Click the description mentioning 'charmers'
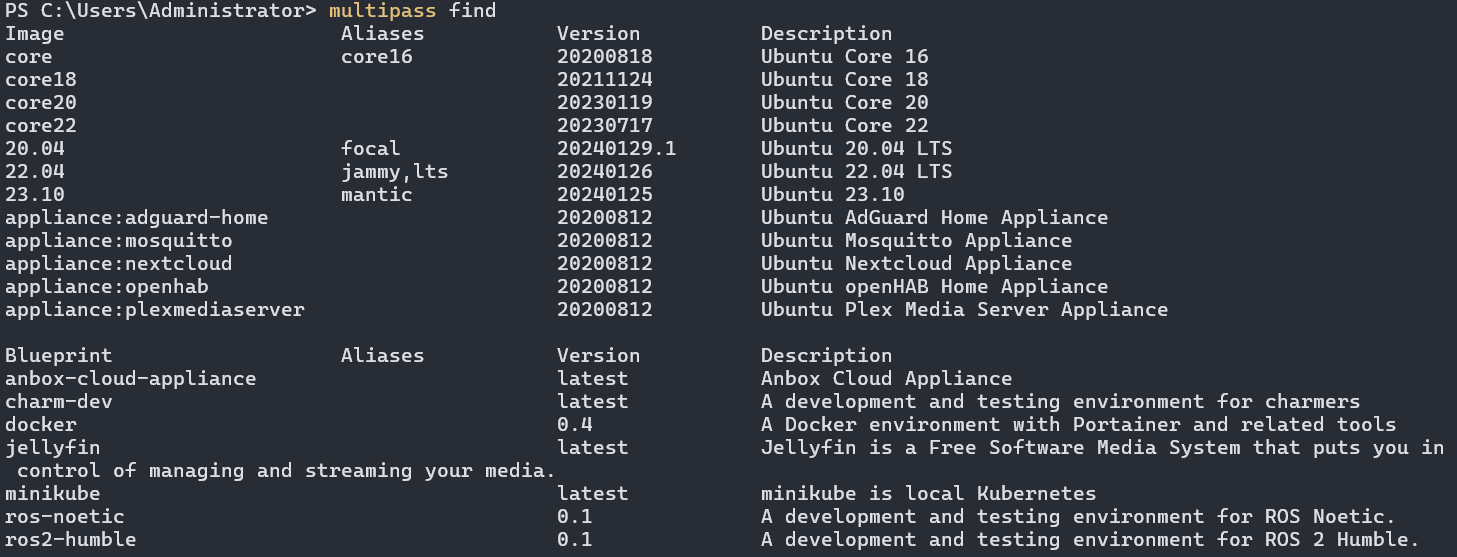This screenshot has height=557, width=1457. coord(1061,401)
